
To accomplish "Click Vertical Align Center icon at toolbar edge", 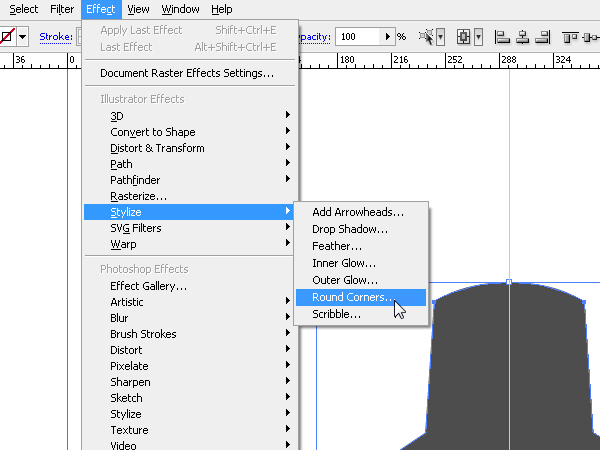I will pos(592,37).
